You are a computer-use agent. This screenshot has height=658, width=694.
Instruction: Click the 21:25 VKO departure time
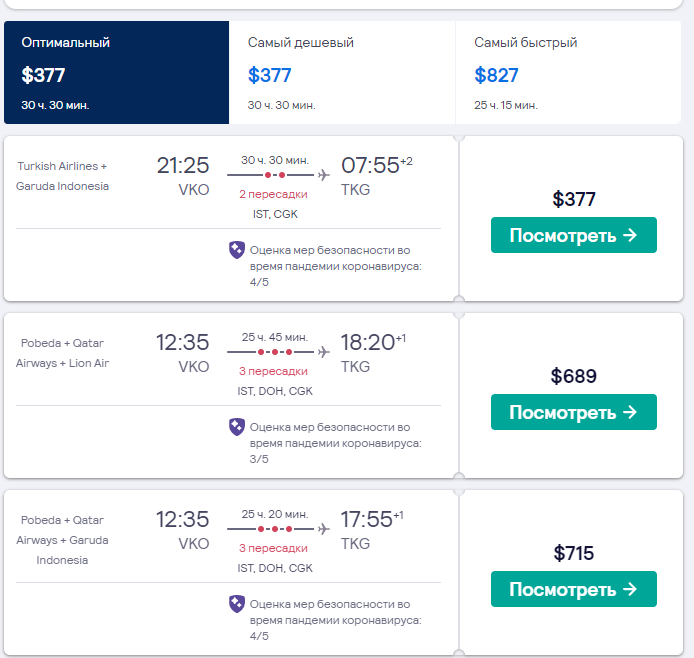click(183, 166)
